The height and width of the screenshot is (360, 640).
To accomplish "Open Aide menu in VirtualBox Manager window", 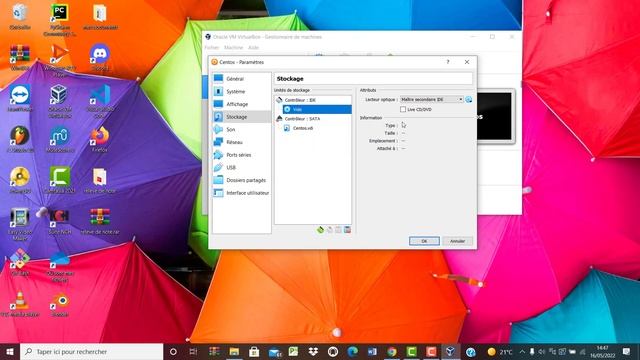I will click(x=253, y=48).
